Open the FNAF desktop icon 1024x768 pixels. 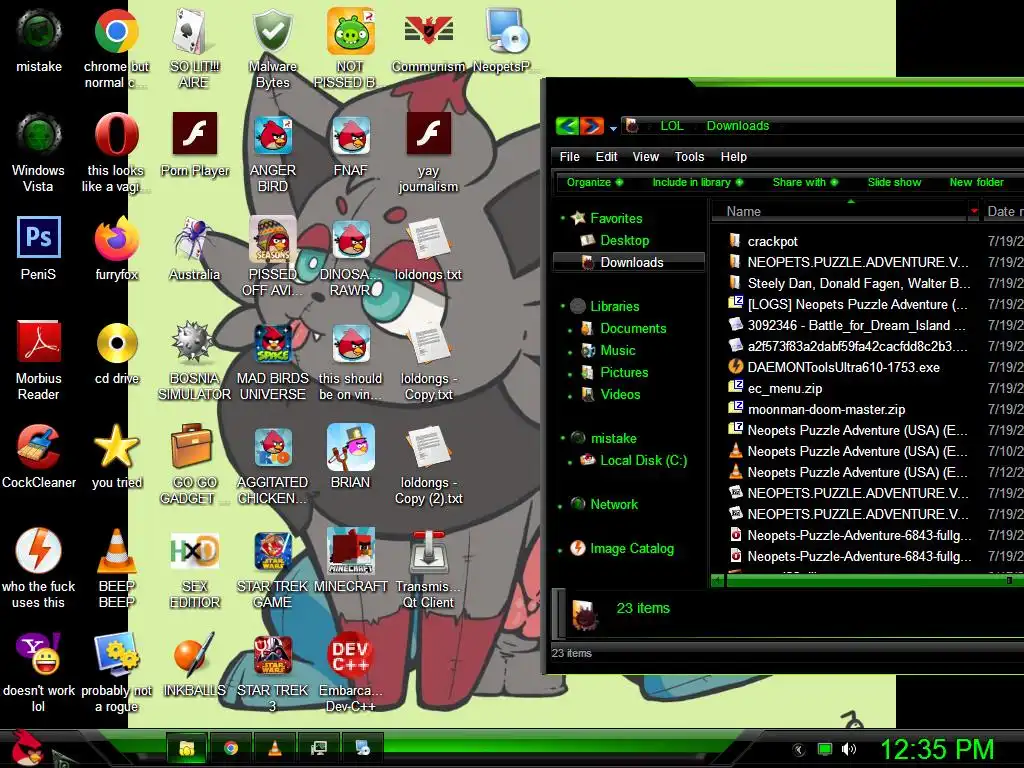(350, 145)
